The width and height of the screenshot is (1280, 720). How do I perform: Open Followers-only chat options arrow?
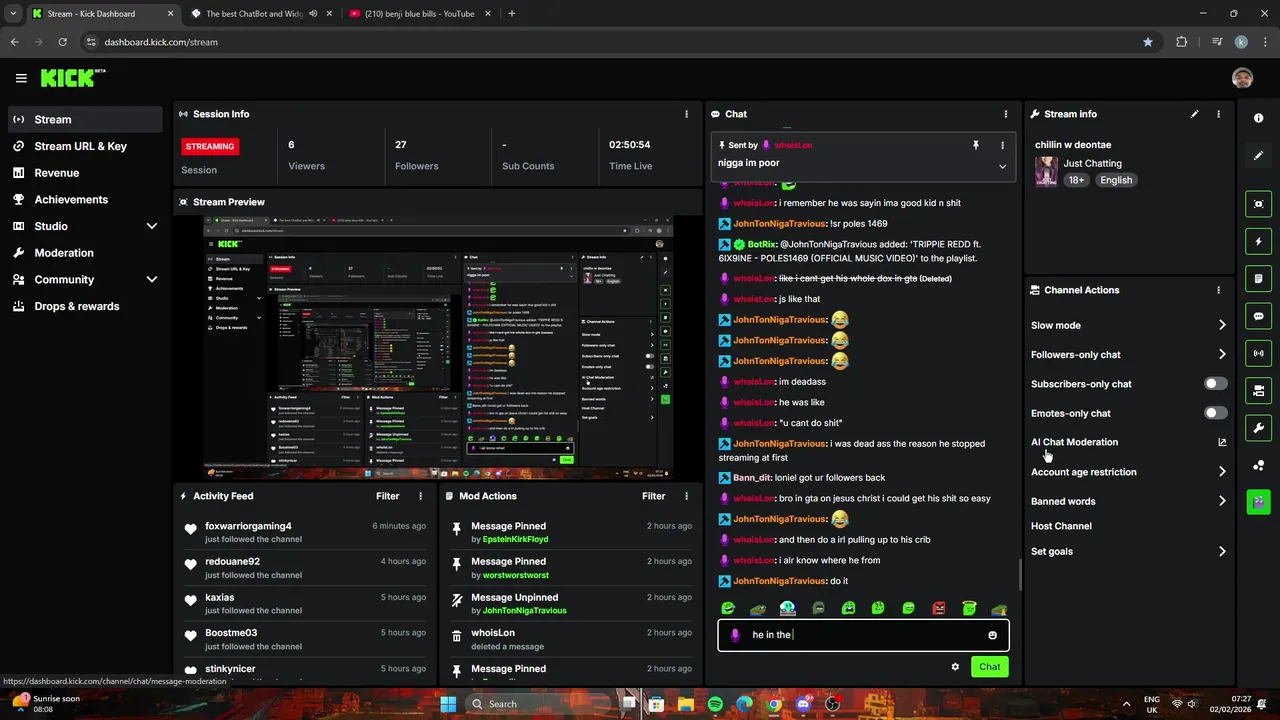(1222, 354)
